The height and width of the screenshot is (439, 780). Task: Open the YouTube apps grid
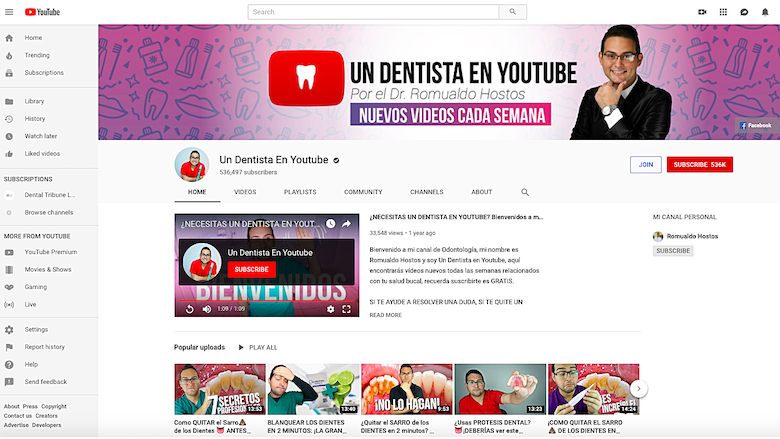click(x=723, y=12)
